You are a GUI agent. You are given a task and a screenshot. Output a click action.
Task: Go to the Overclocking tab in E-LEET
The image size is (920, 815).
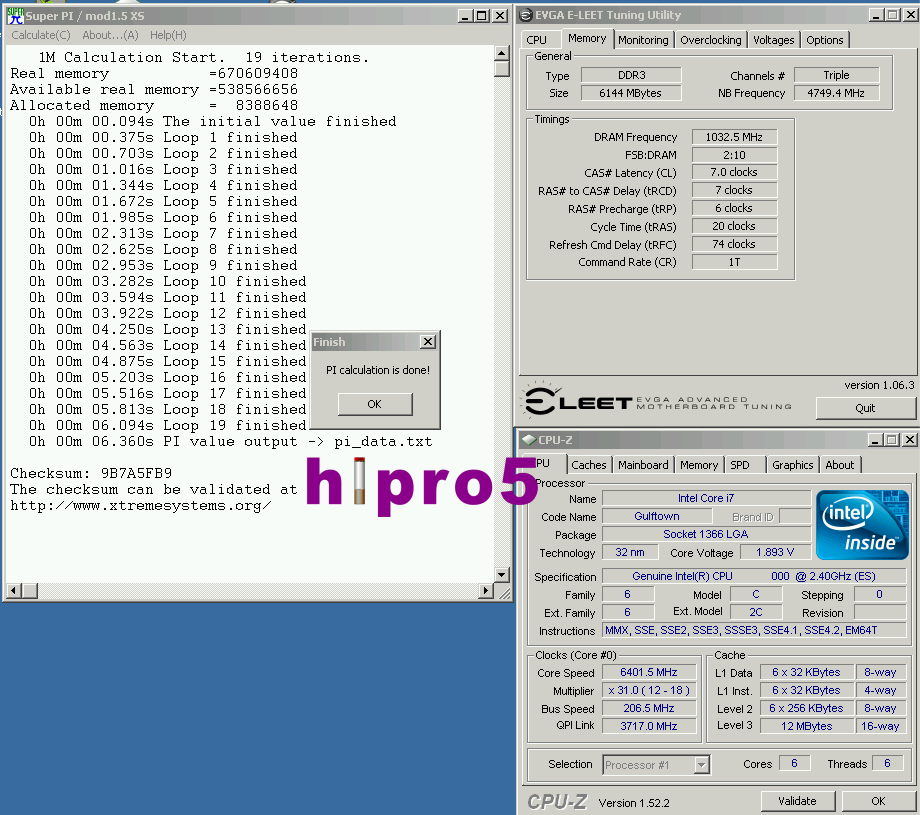click(711, 40)
